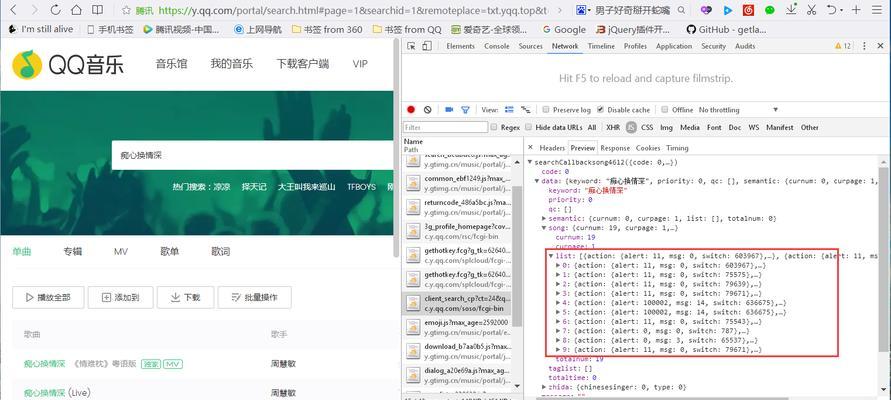The height and width of the screenshot is (400, 891).
Task: Clear the network log icon
Action: tap(427, 110)
